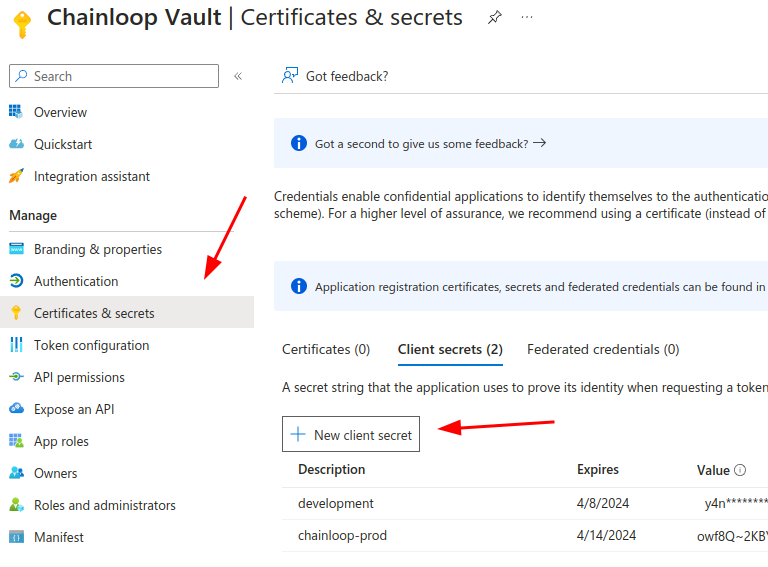Image resolution: width=768 pixels, height=567 pixels.
Task: Switch to the Certificates (0) tab
Action: point(326,349)
